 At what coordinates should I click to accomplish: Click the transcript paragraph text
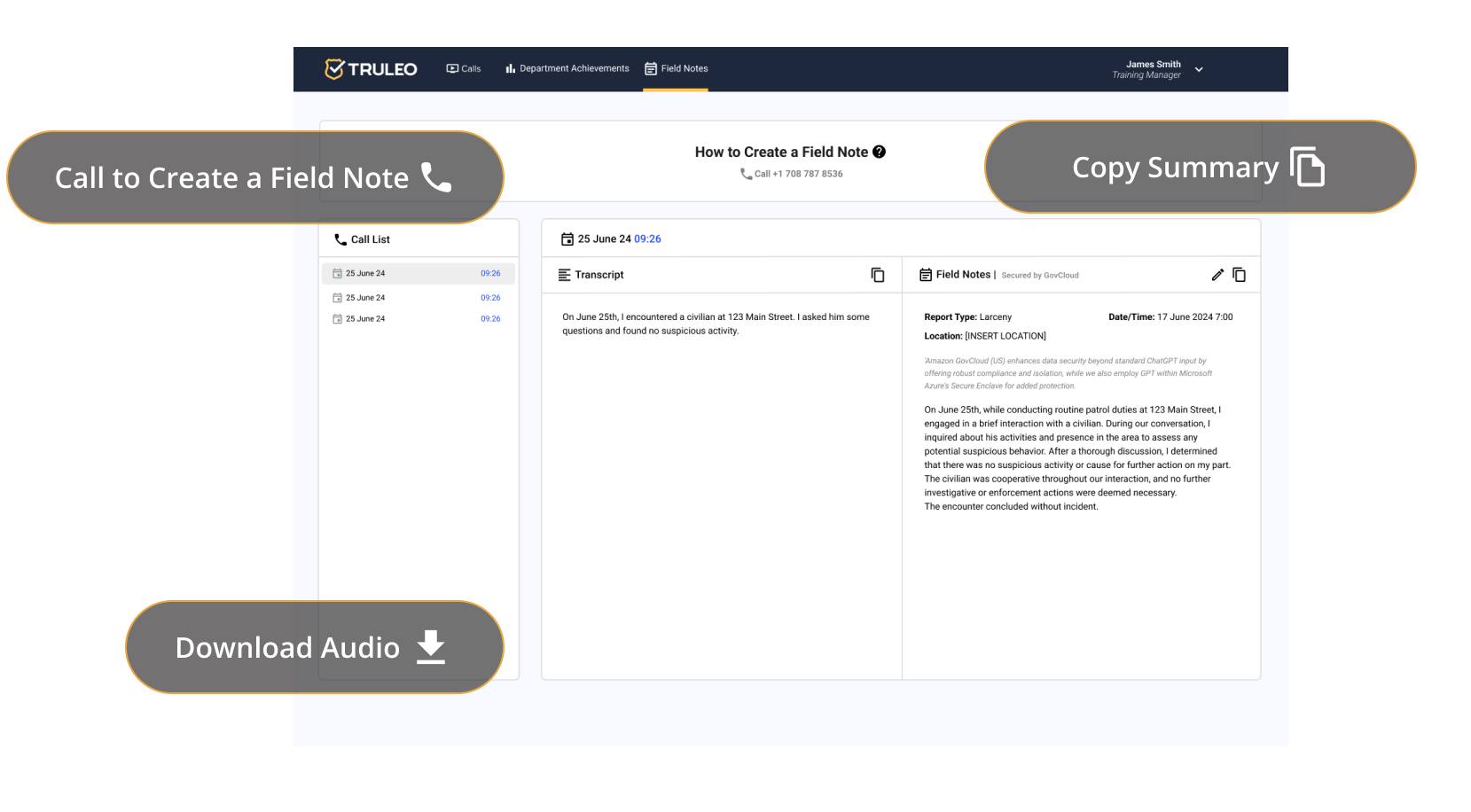coord(716,324)
